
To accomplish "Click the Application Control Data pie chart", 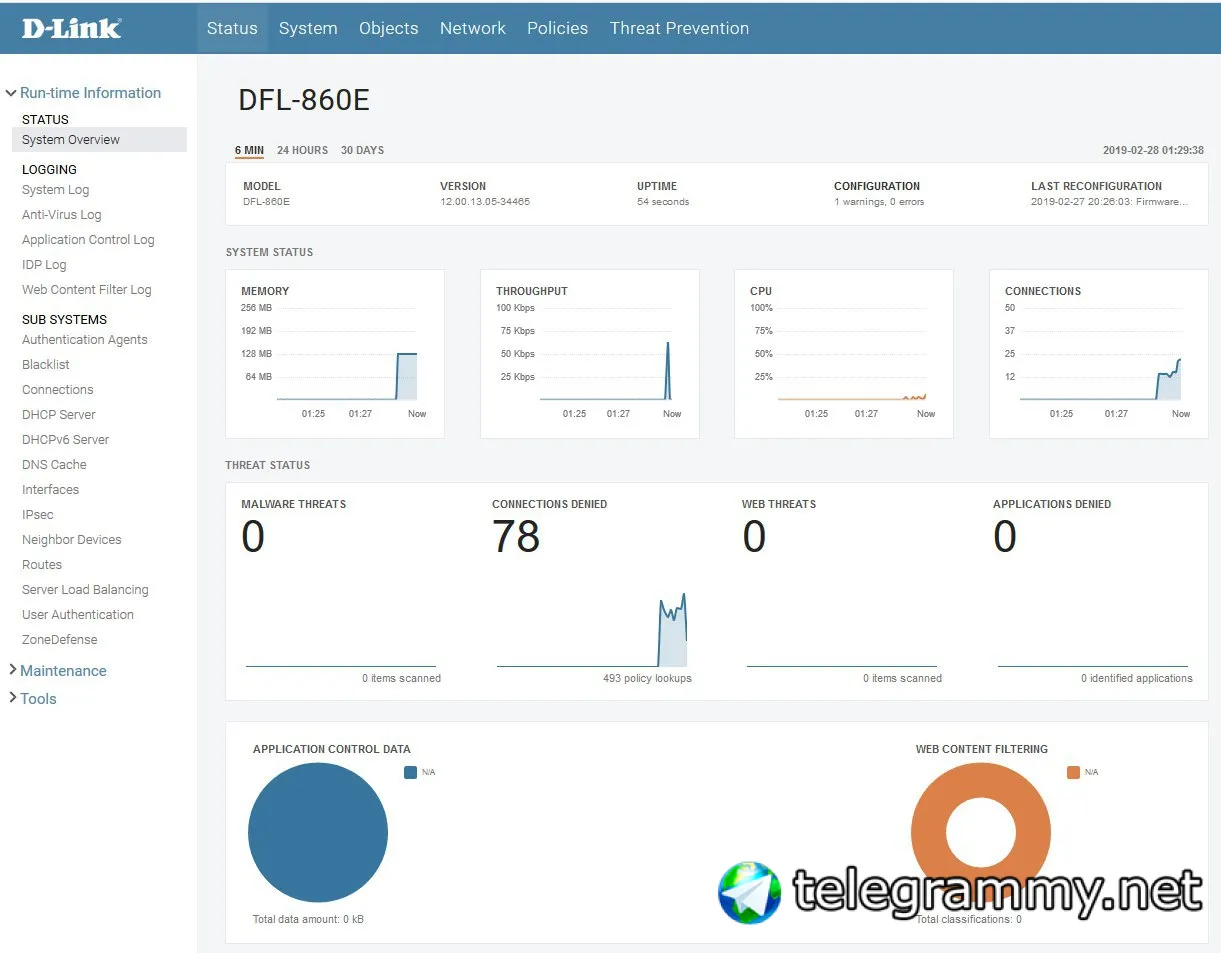I will (x=318, y=833).
